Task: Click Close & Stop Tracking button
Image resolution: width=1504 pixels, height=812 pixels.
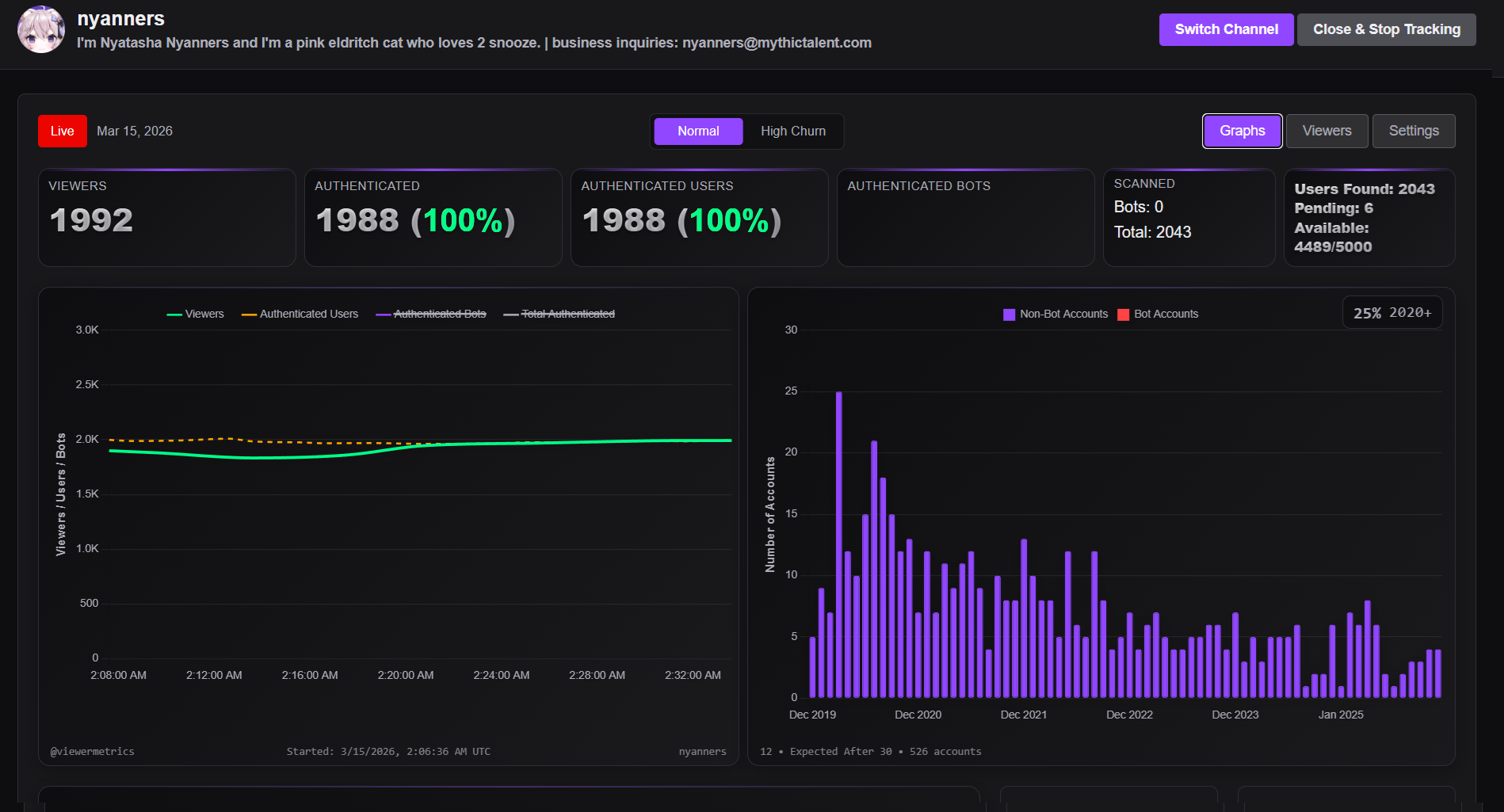Action: [1386, 29]
